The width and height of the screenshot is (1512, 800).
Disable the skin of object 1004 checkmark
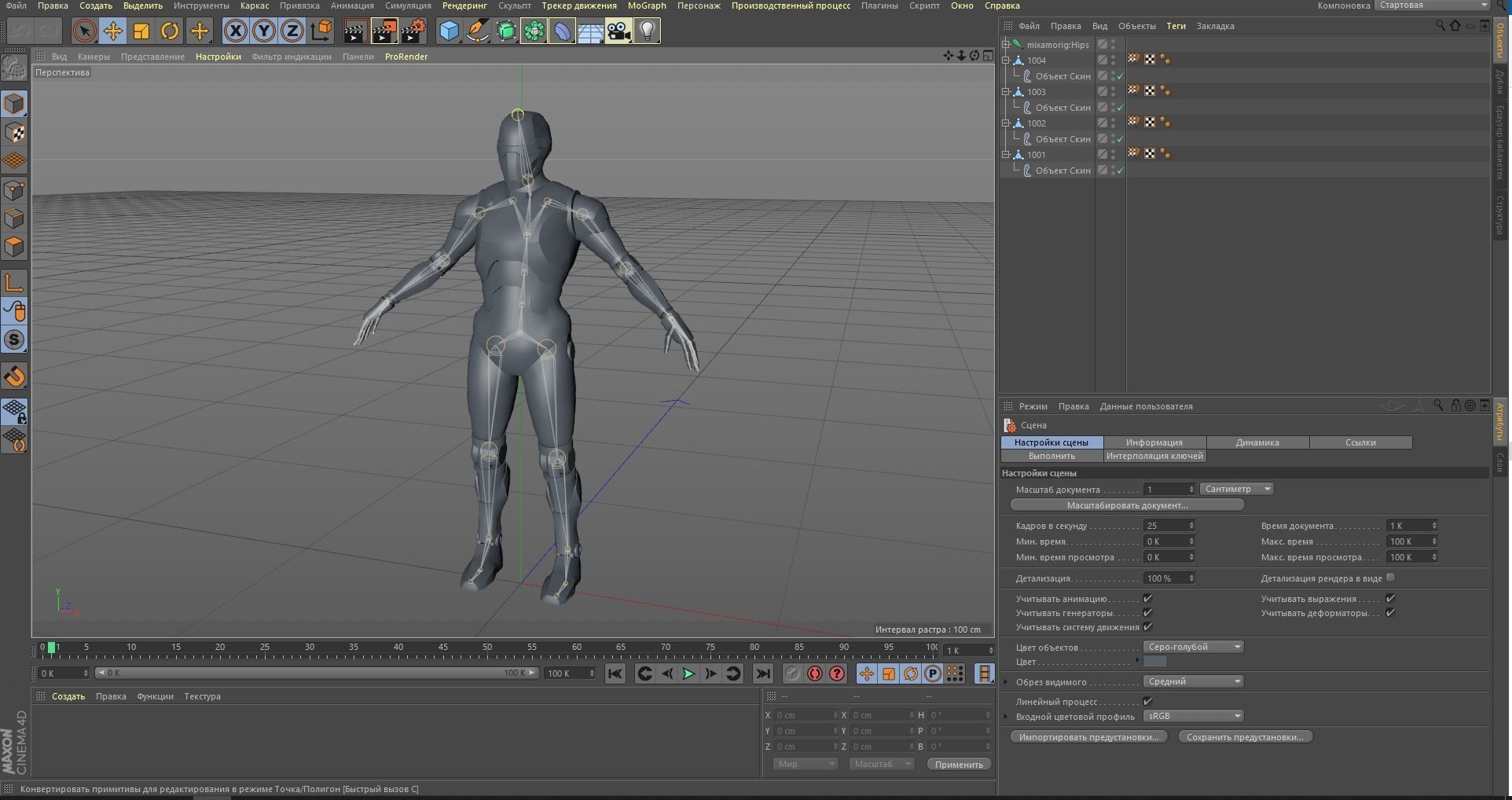(x=1120, y=76)
